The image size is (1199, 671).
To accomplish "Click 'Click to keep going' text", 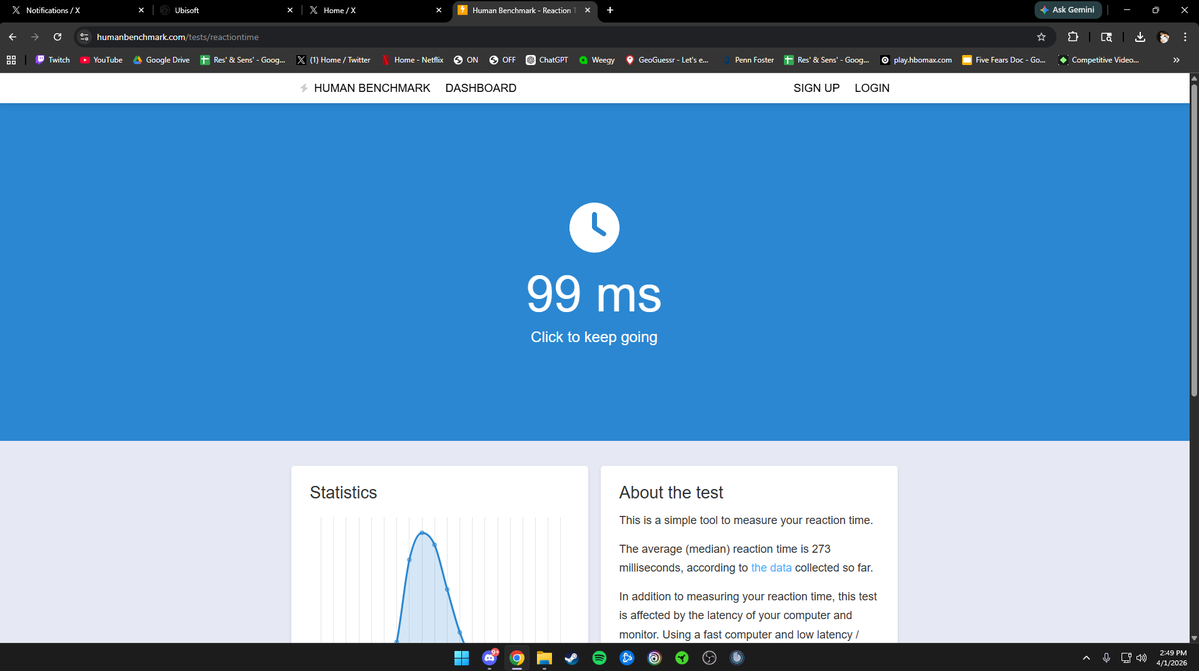I will pos(594,337).
